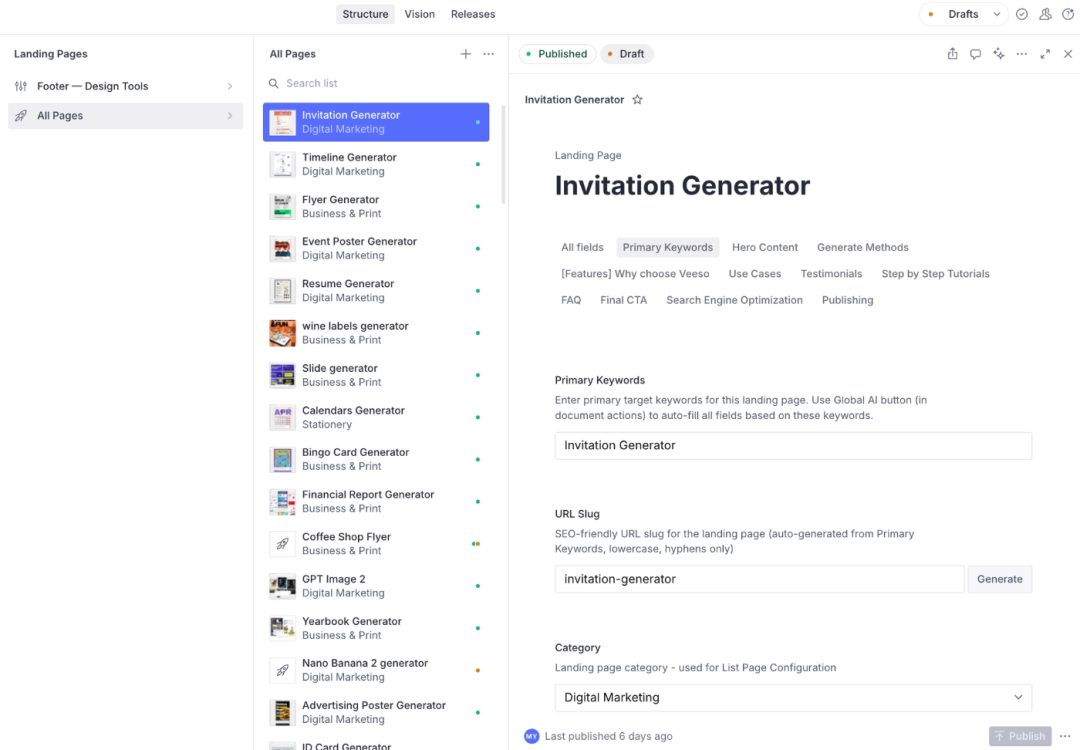
Task: Open the Final CTA tab
Action: [623, 300]
